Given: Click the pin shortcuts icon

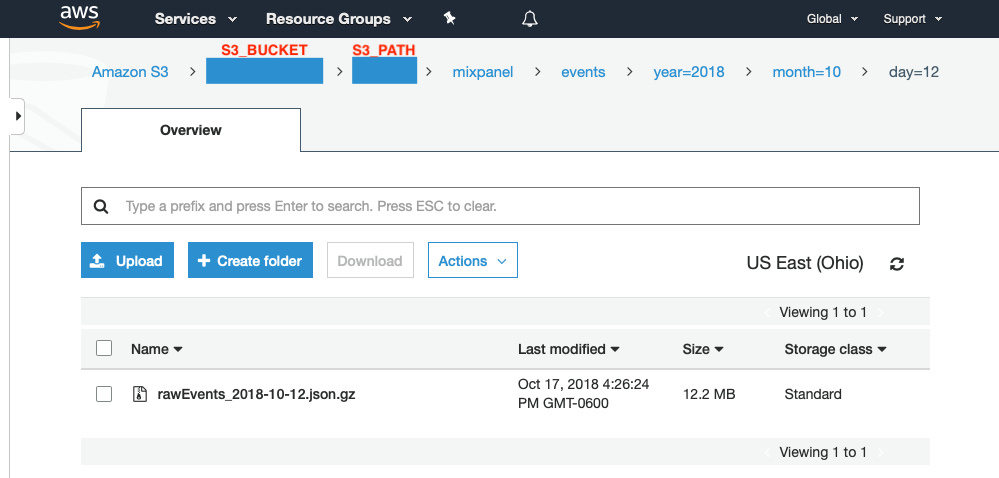Looking at the screenshot, I should coord(450,18).
